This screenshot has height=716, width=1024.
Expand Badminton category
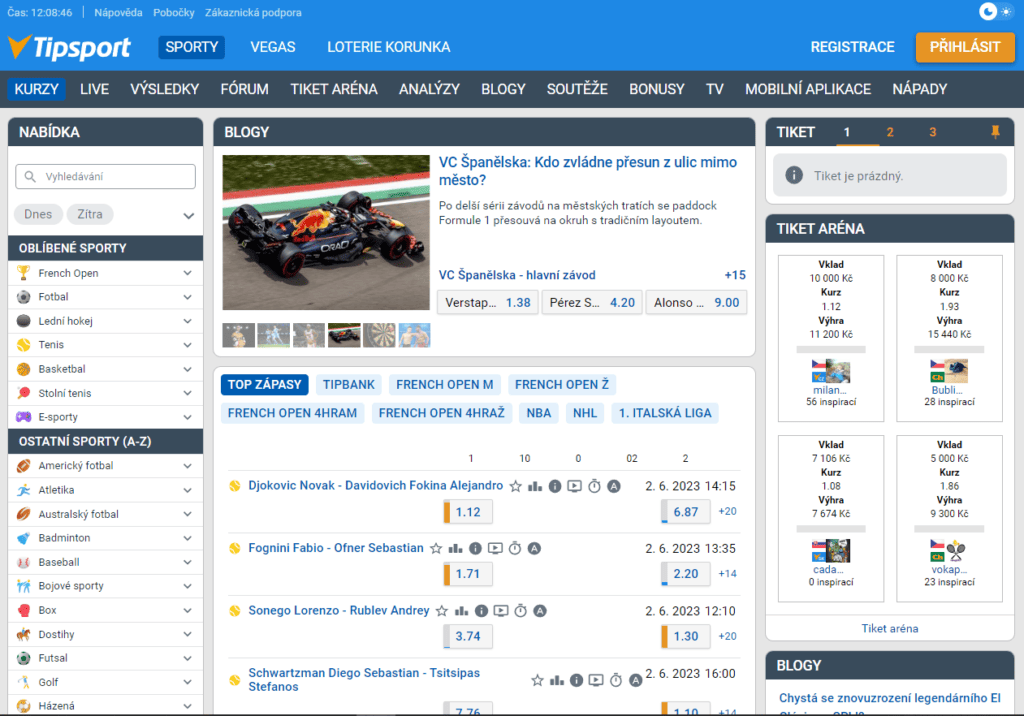click(x=187, y=538)
